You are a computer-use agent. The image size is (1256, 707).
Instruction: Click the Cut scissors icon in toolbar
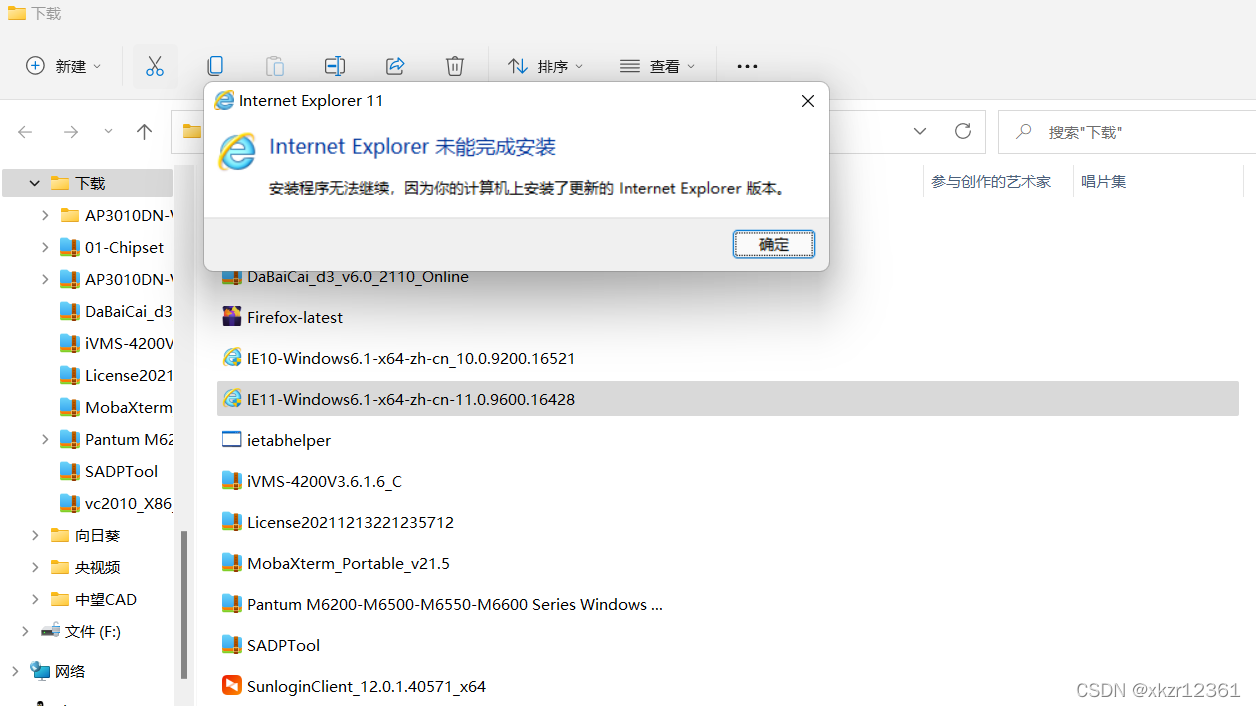(155, 66)
